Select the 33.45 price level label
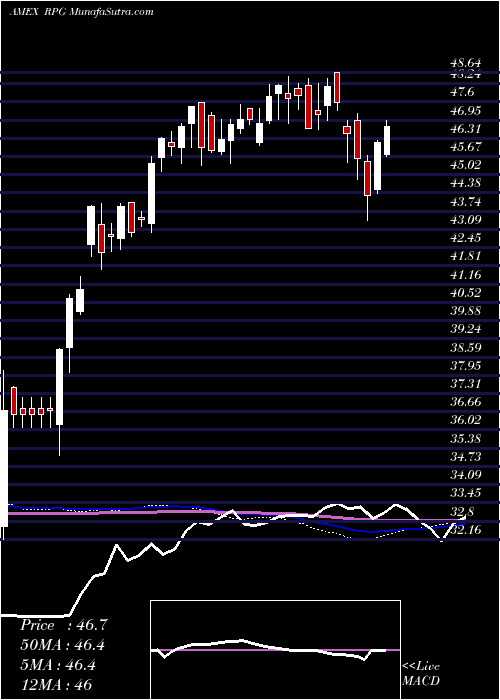Screen dimensions: 500x700 pos(465,493)
